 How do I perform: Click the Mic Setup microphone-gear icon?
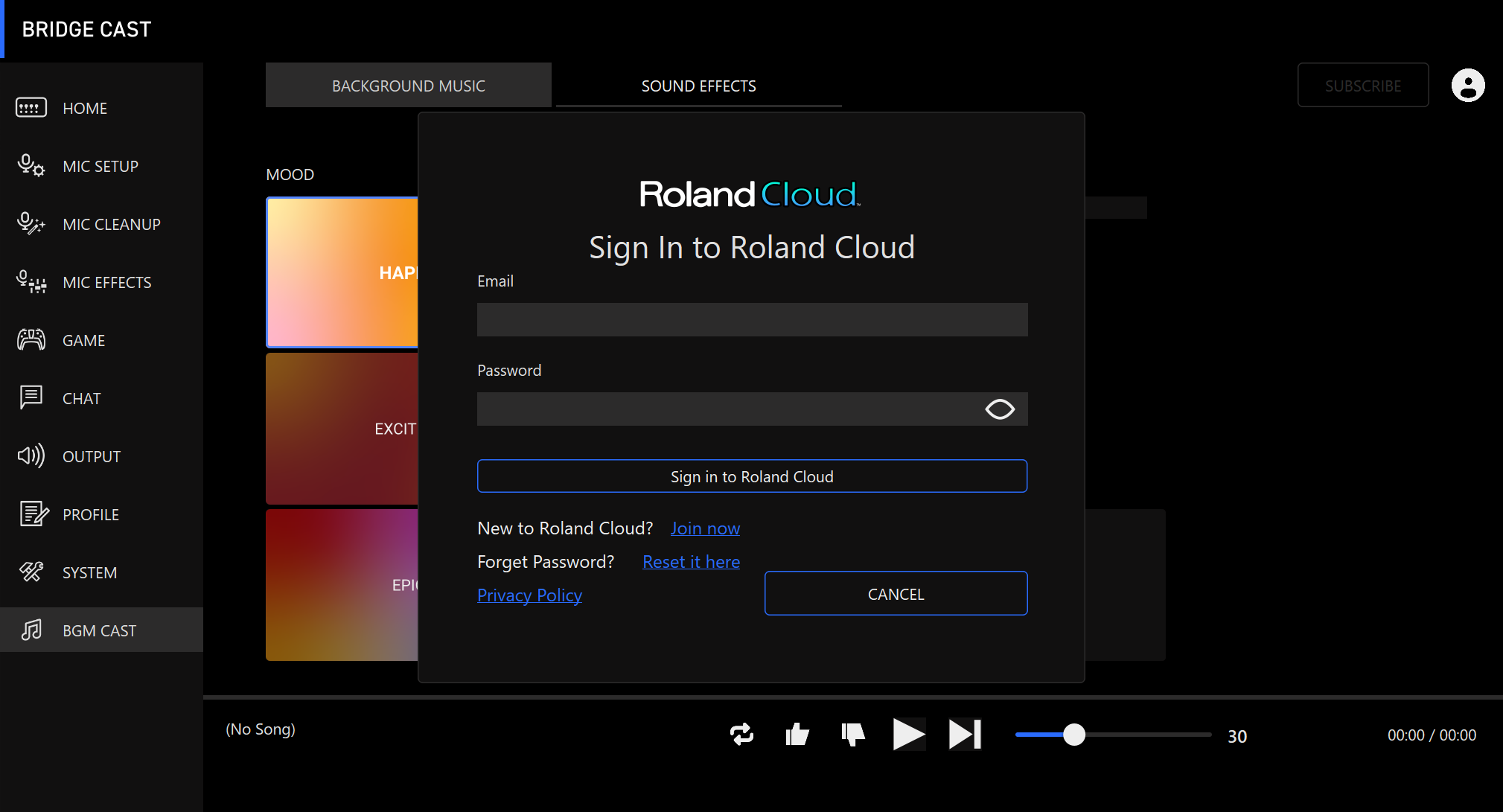(31, 165)
